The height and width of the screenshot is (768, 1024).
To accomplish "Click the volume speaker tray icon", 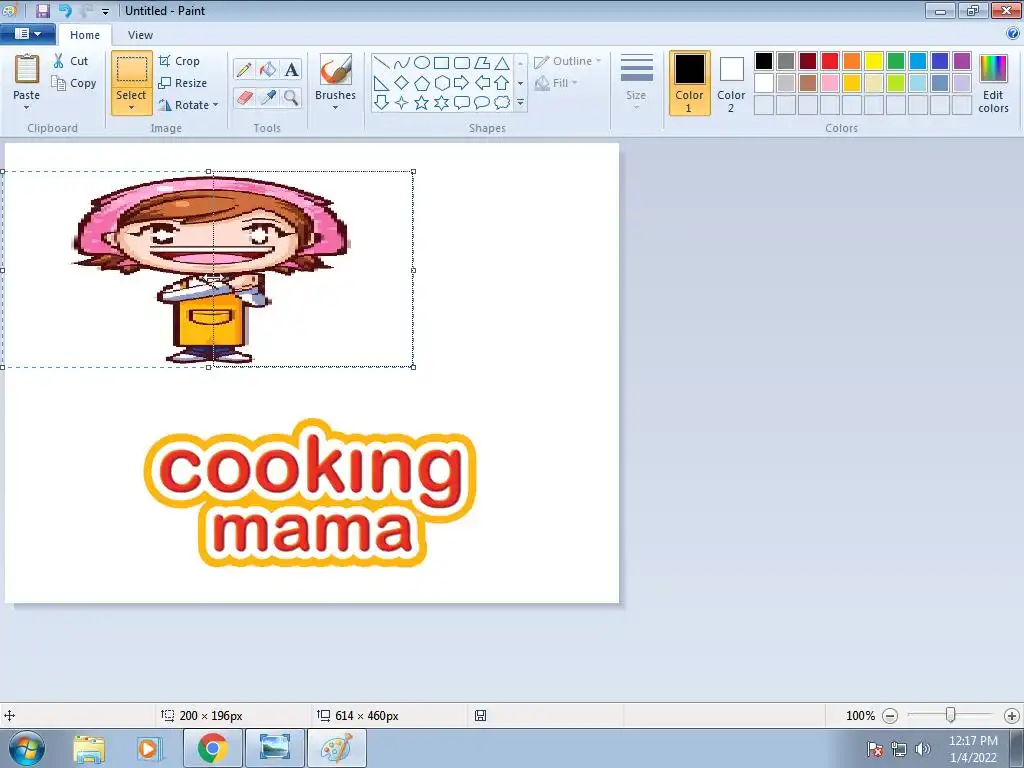I will coord(923,749).
